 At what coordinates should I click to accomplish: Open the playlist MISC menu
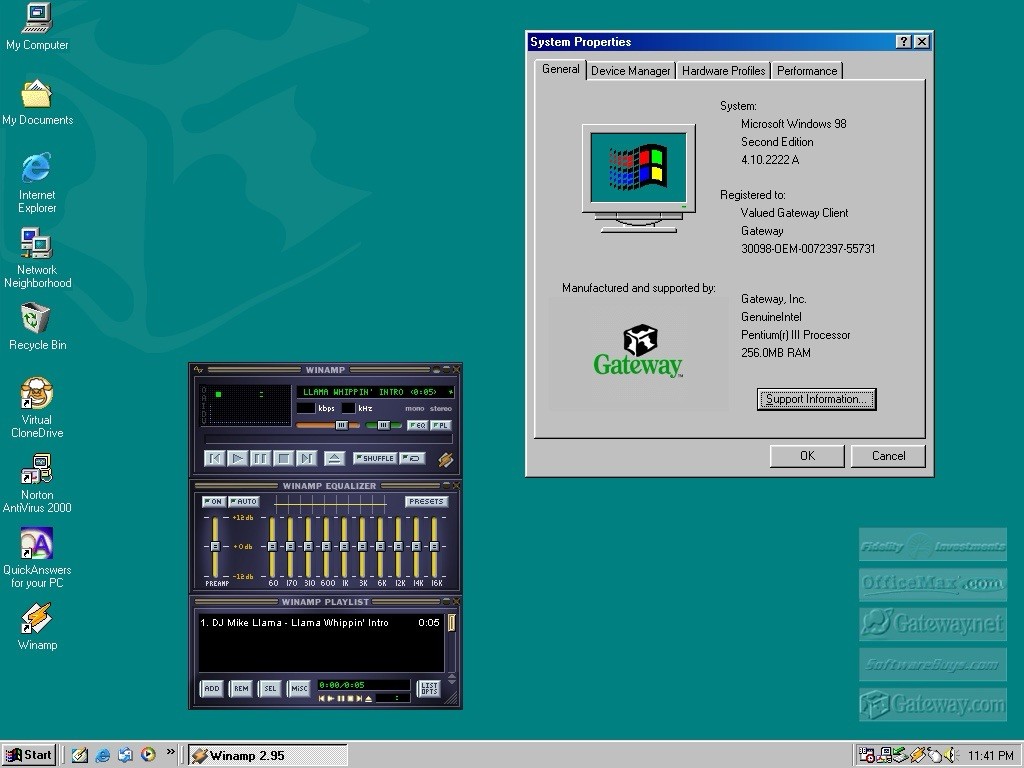[298, 688]
